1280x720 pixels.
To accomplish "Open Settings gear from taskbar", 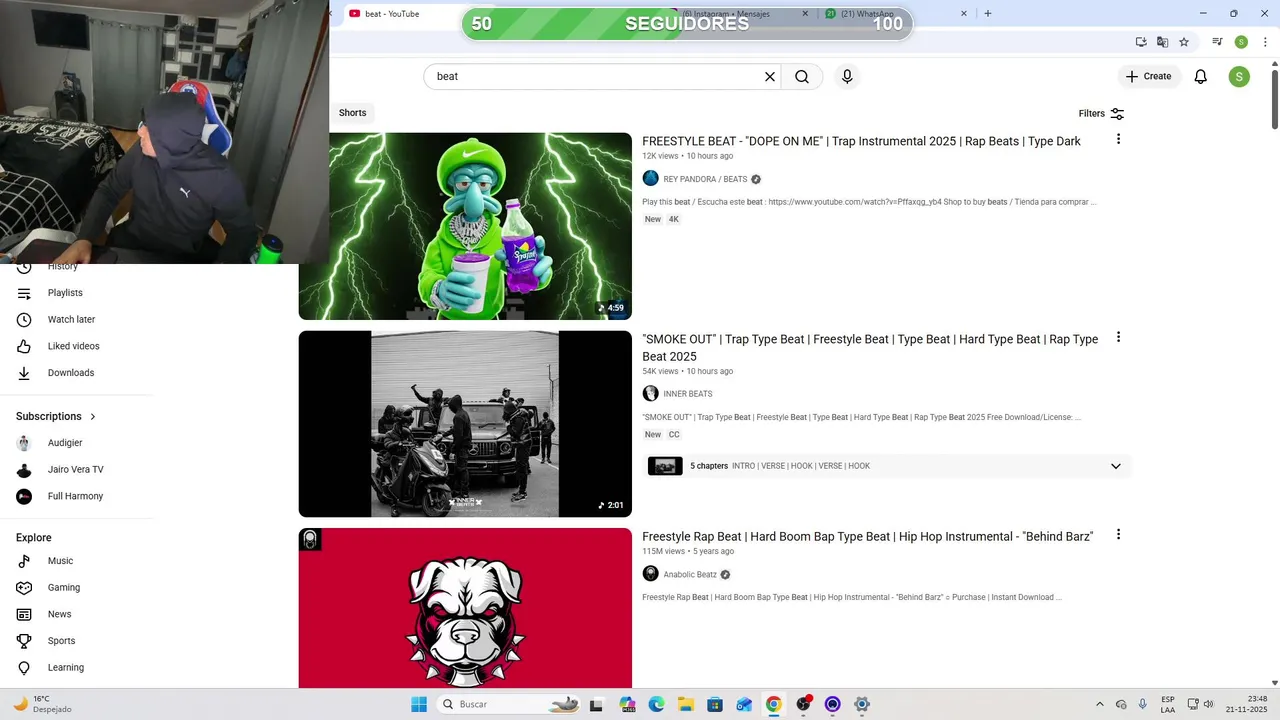I will [862, 704].
